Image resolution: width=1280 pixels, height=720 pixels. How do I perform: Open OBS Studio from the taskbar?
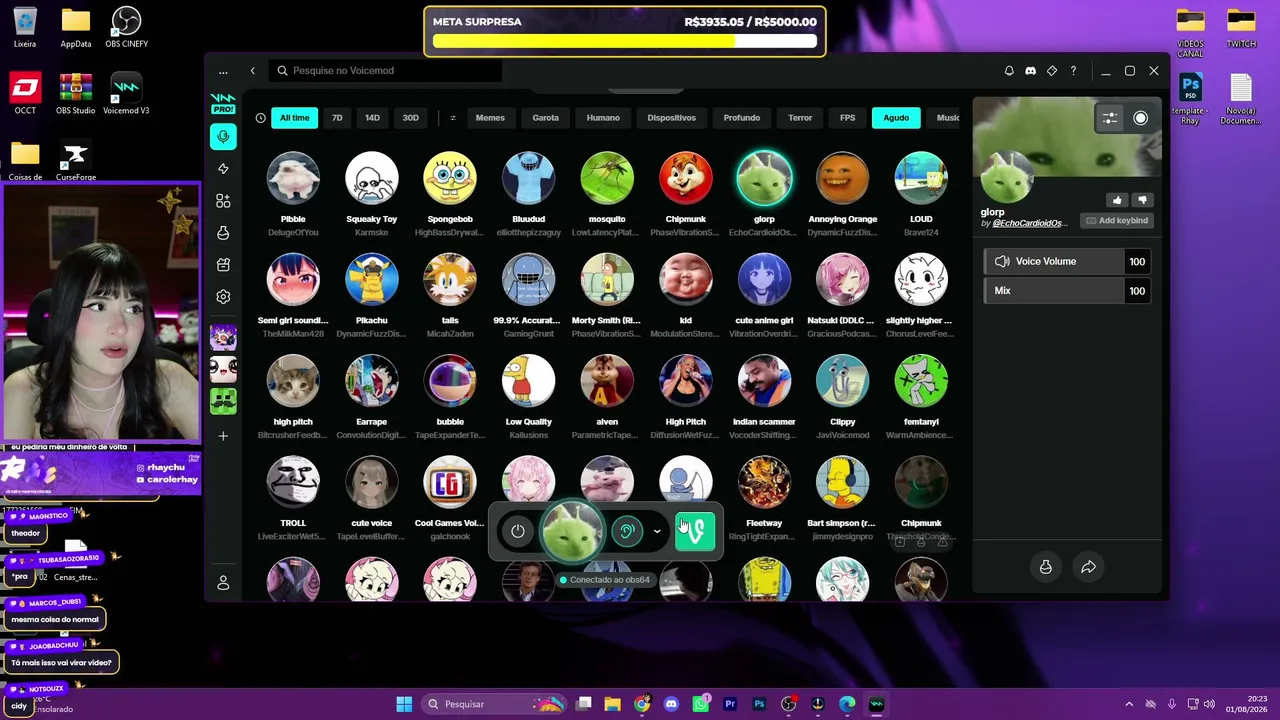(788, 704)
